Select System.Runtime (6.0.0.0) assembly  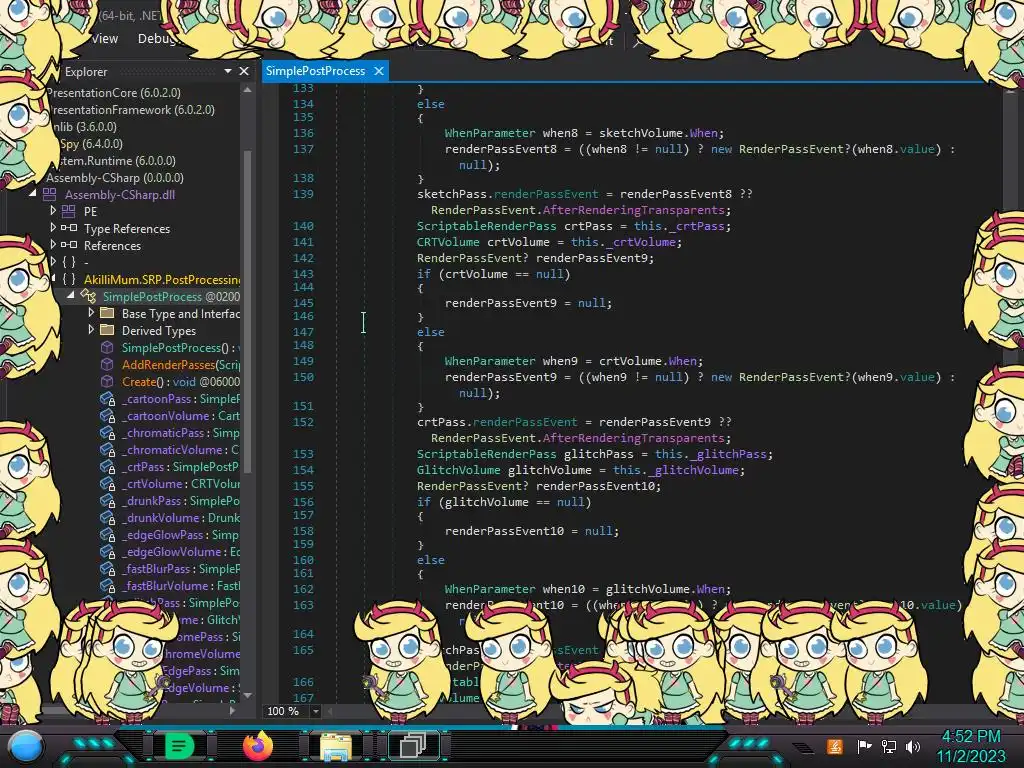118,161
